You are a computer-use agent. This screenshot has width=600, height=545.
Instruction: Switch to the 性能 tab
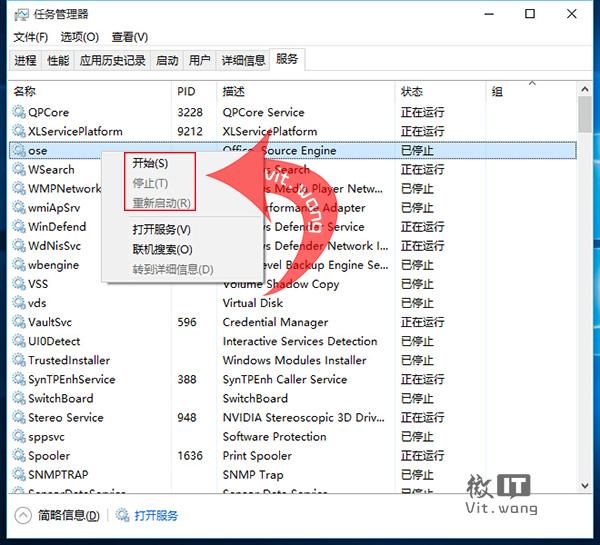pyautogui.click(x=58, y=60)
